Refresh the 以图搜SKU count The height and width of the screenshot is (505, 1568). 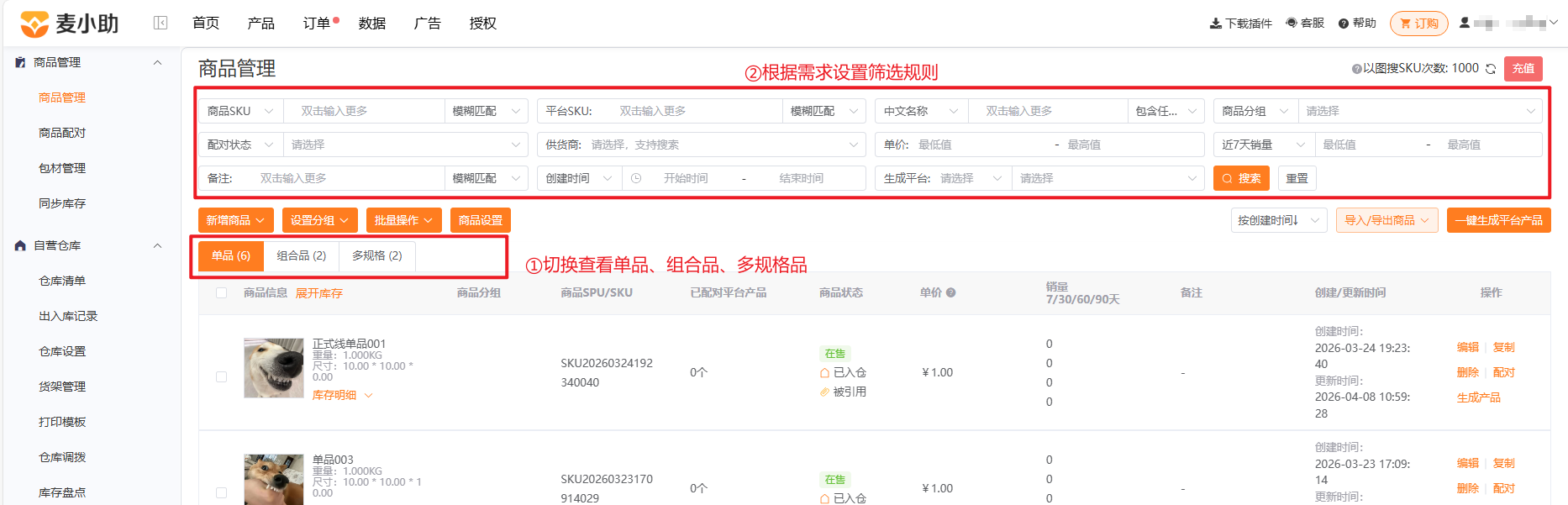(1491, 69)
